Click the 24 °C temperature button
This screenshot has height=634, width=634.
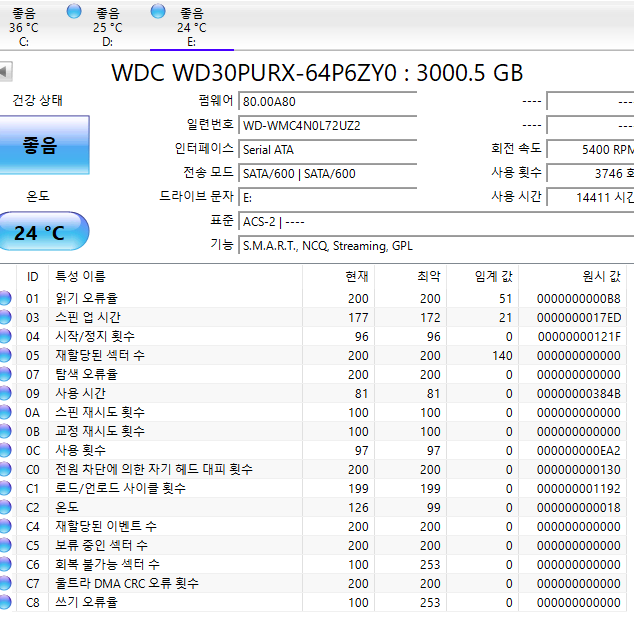click(x=43, y=231)
